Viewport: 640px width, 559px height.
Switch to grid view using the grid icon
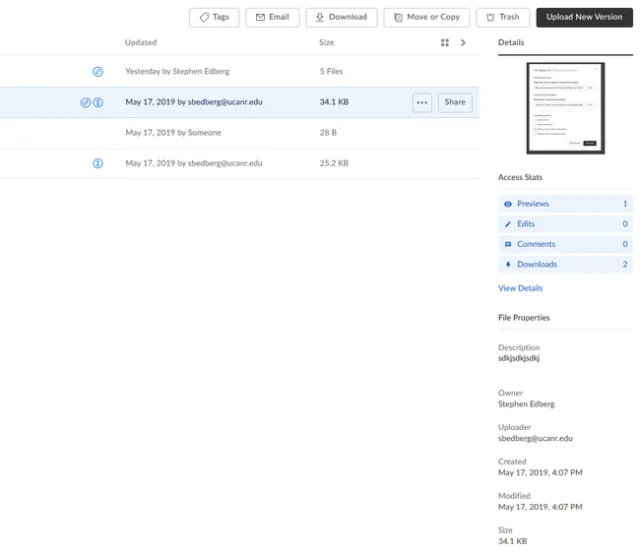pos(445,43)
